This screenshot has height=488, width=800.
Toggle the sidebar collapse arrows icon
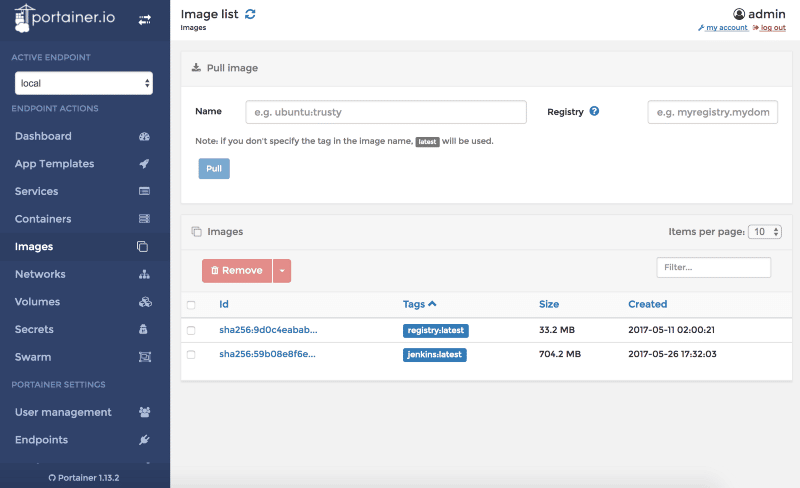click(144, 20)
